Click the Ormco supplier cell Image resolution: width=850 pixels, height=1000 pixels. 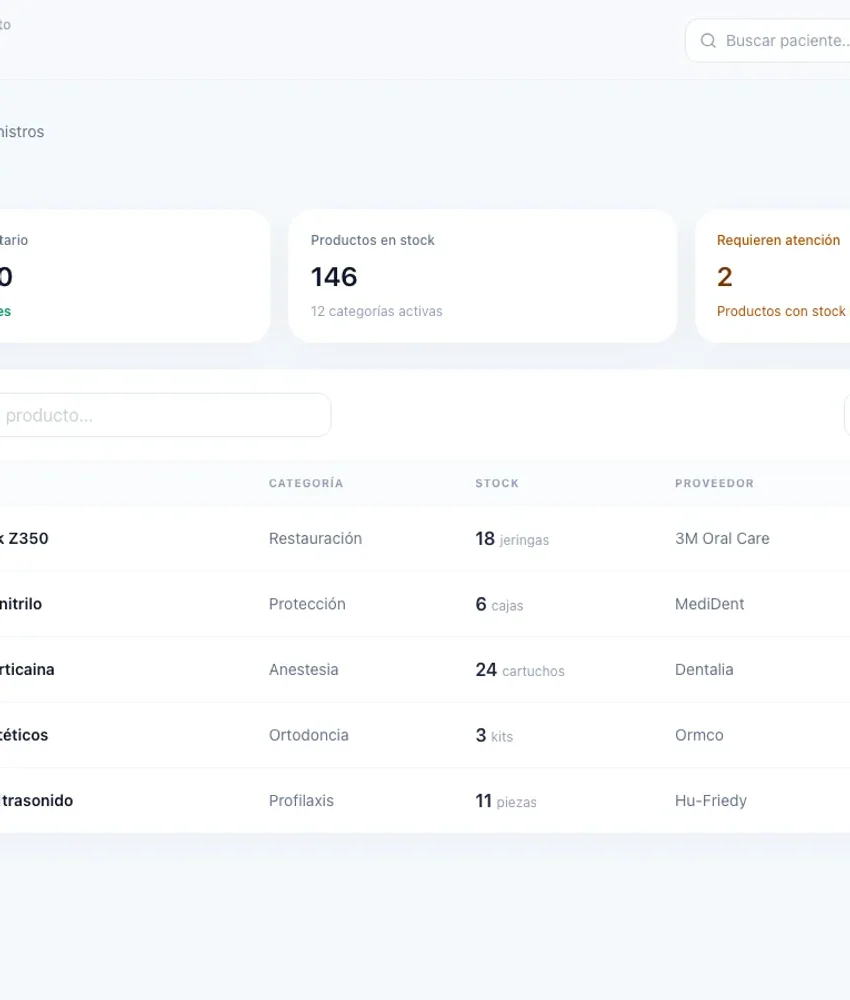(700, 735)
